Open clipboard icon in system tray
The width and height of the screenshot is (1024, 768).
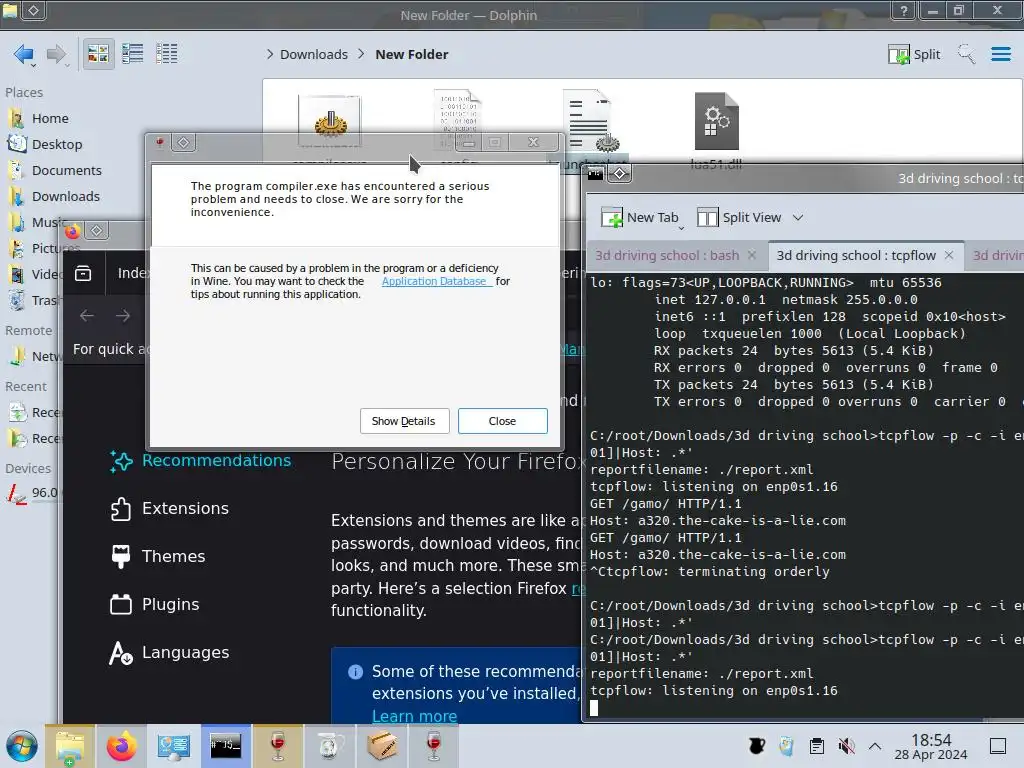[x=816, y=746]
